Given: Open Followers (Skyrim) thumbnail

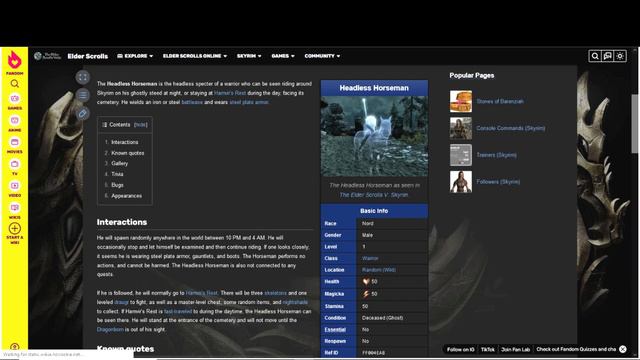Looking at the screenshot, I should point(461,182).
